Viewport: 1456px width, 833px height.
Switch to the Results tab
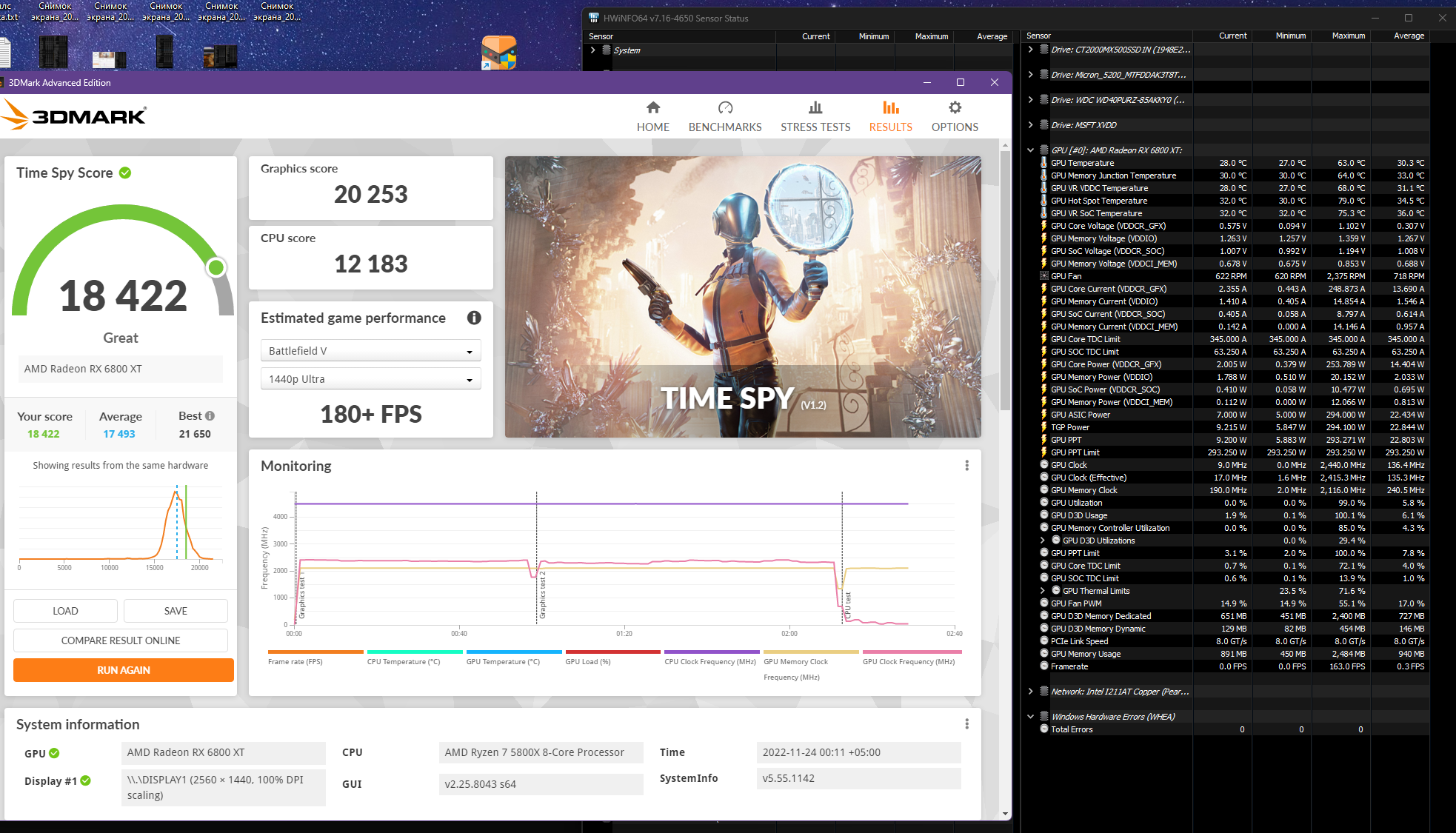[x=890, y=116]
